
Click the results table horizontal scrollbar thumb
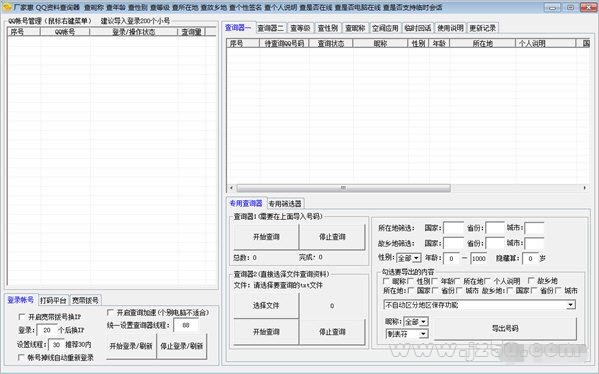coord(343,188)
